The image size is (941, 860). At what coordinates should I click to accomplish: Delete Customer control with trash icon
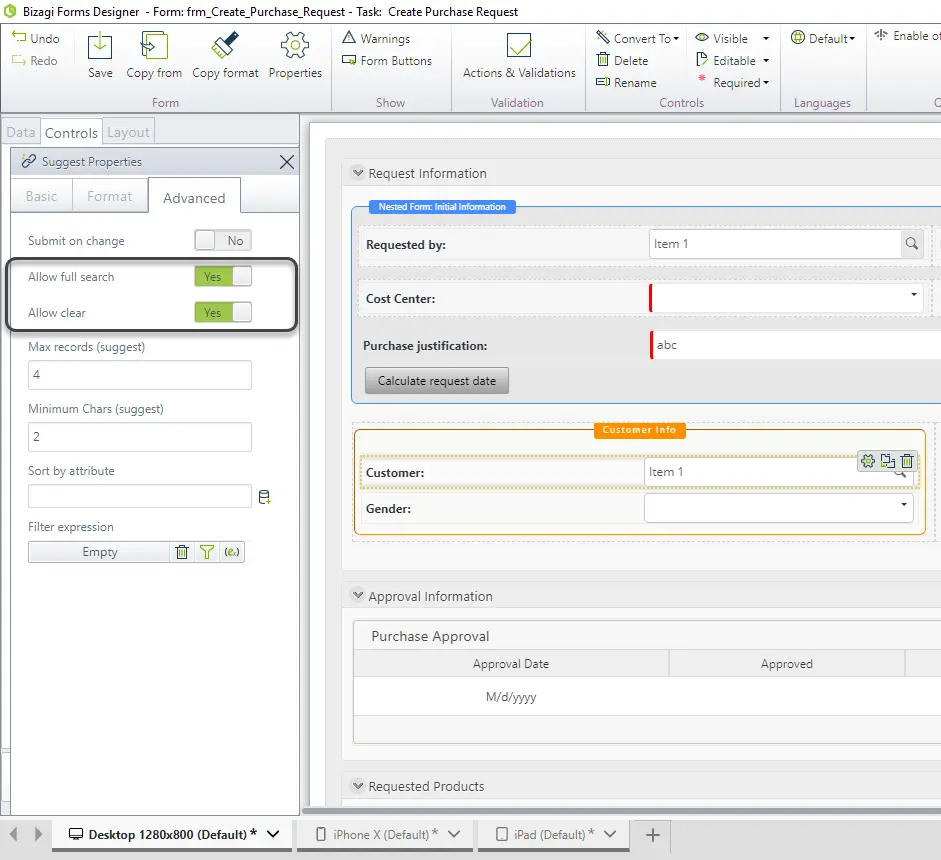907,461
